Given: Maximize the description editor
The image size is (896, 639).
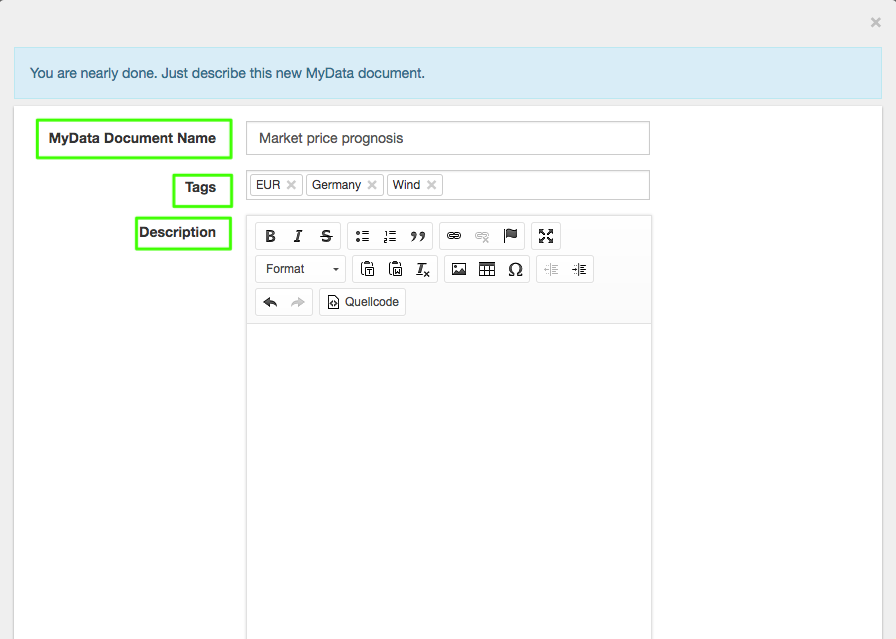Looking at the screenshot, I should tap(546, 236).
